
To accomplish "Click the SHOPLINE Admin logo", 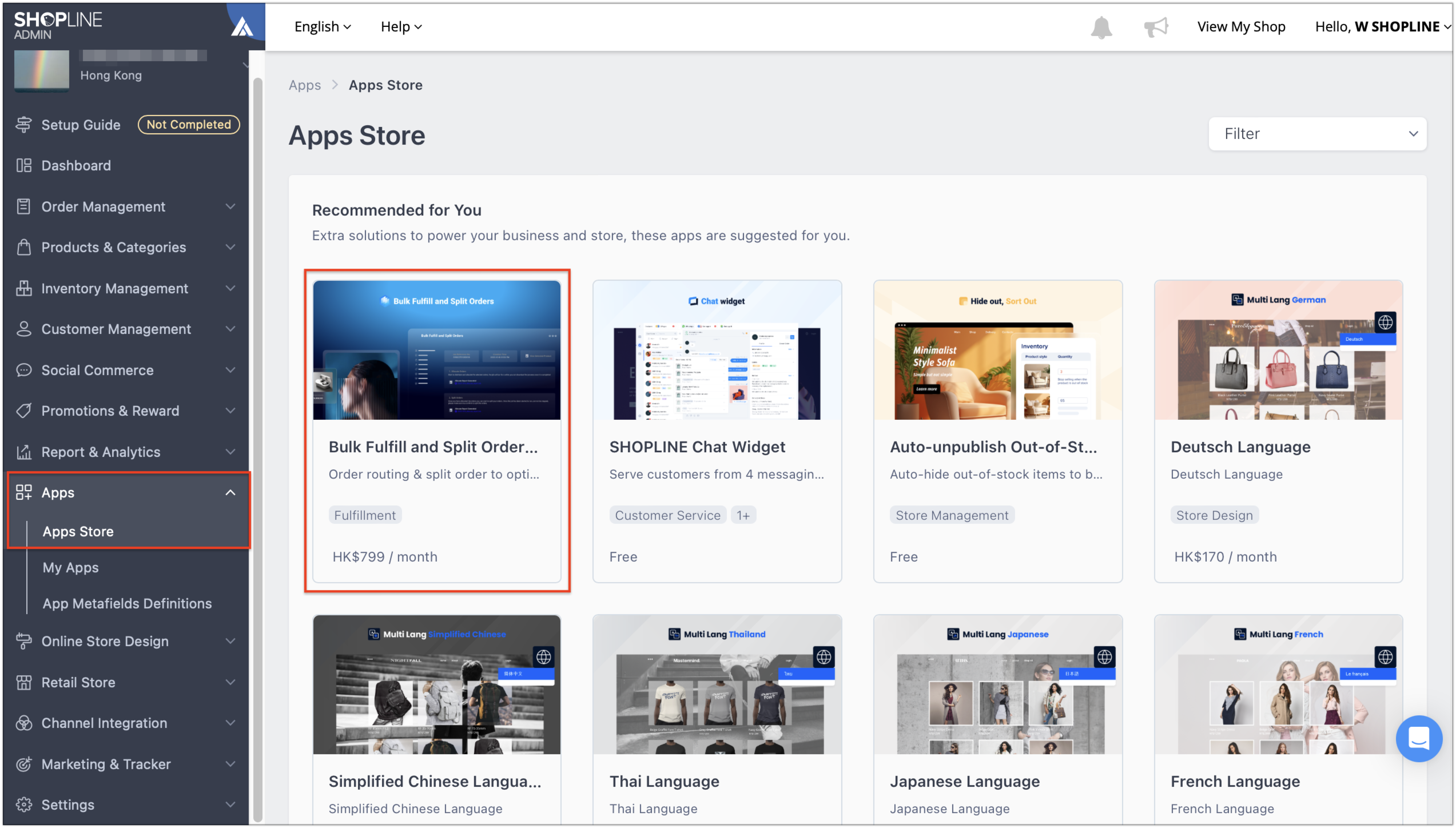I will click(x=58, y=26).
